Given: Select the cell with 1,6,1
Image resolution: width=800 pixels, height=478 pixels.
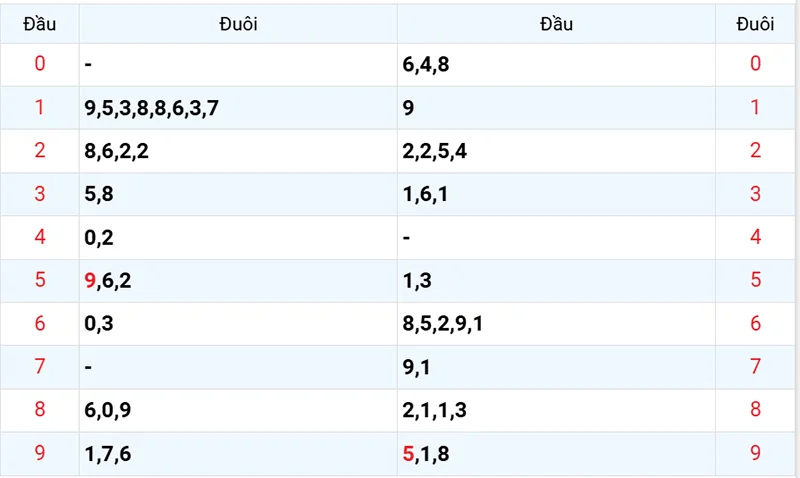Looking at the screenshot, I should 425,194.
